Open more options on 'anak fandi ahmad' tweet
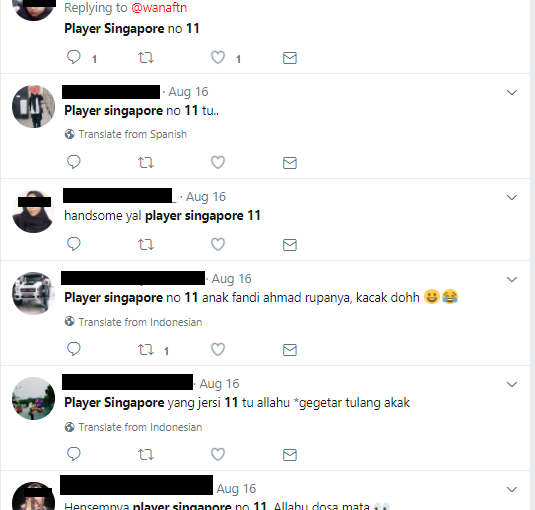The width and height of the screenshot is (535, 510). pos(512,279)
